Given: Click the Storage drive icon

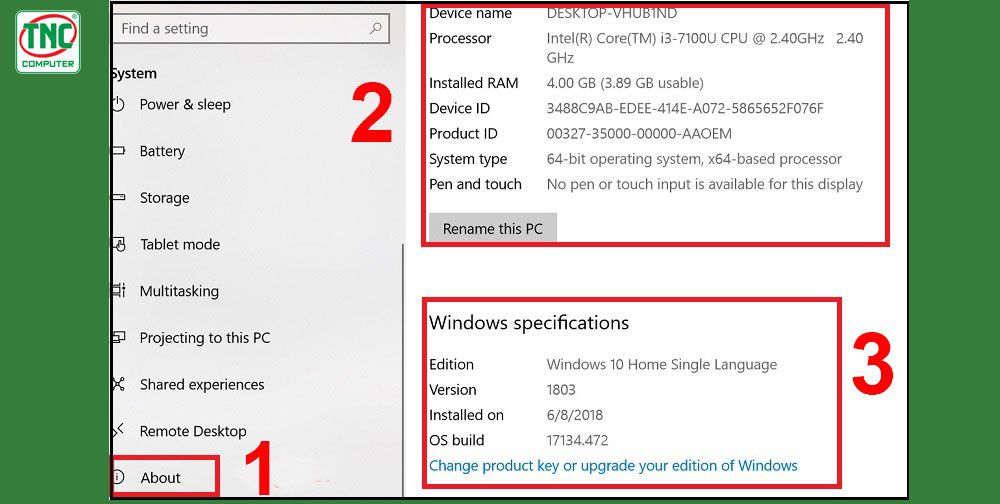Looking at the screenshot, I should (119, 197).
